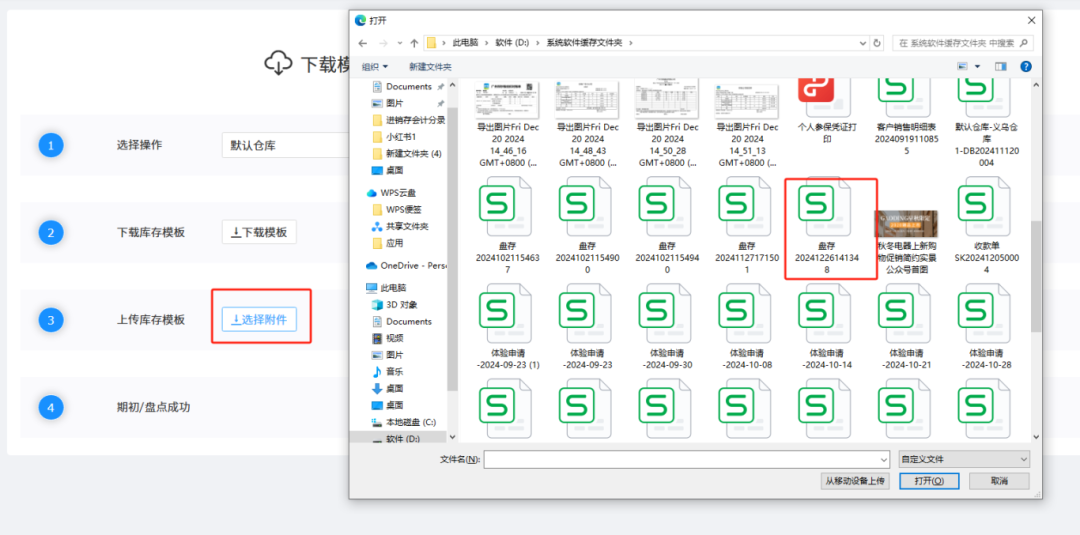
Task: Click 新建文件夹 in the toolbar
Action: 430,66
